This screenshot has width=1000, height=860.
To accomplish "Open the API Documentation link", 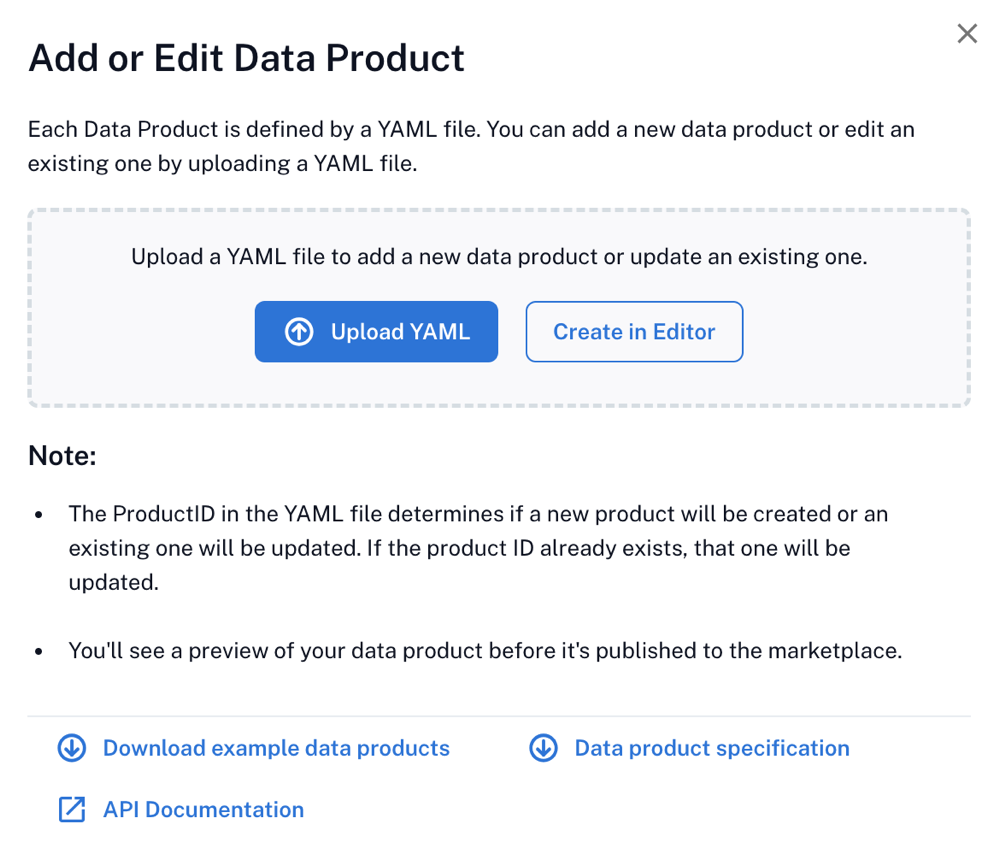I will pos(203,810).
